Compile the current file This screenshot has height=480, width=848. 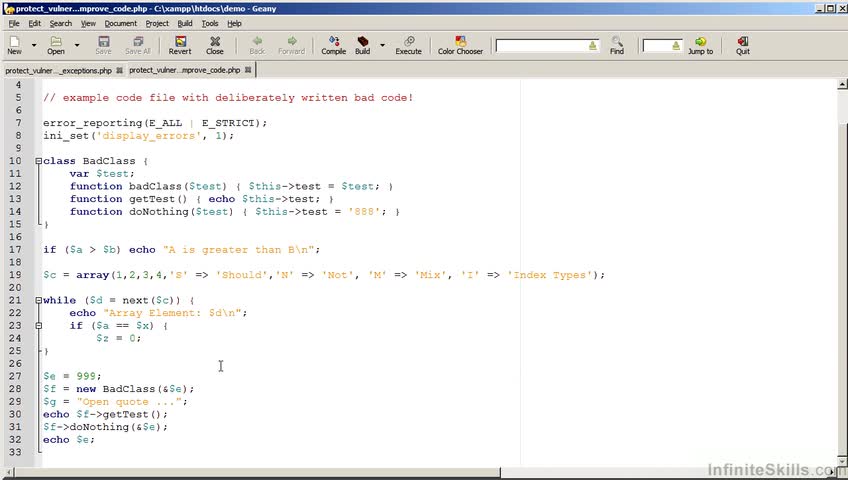click(334, 45)
